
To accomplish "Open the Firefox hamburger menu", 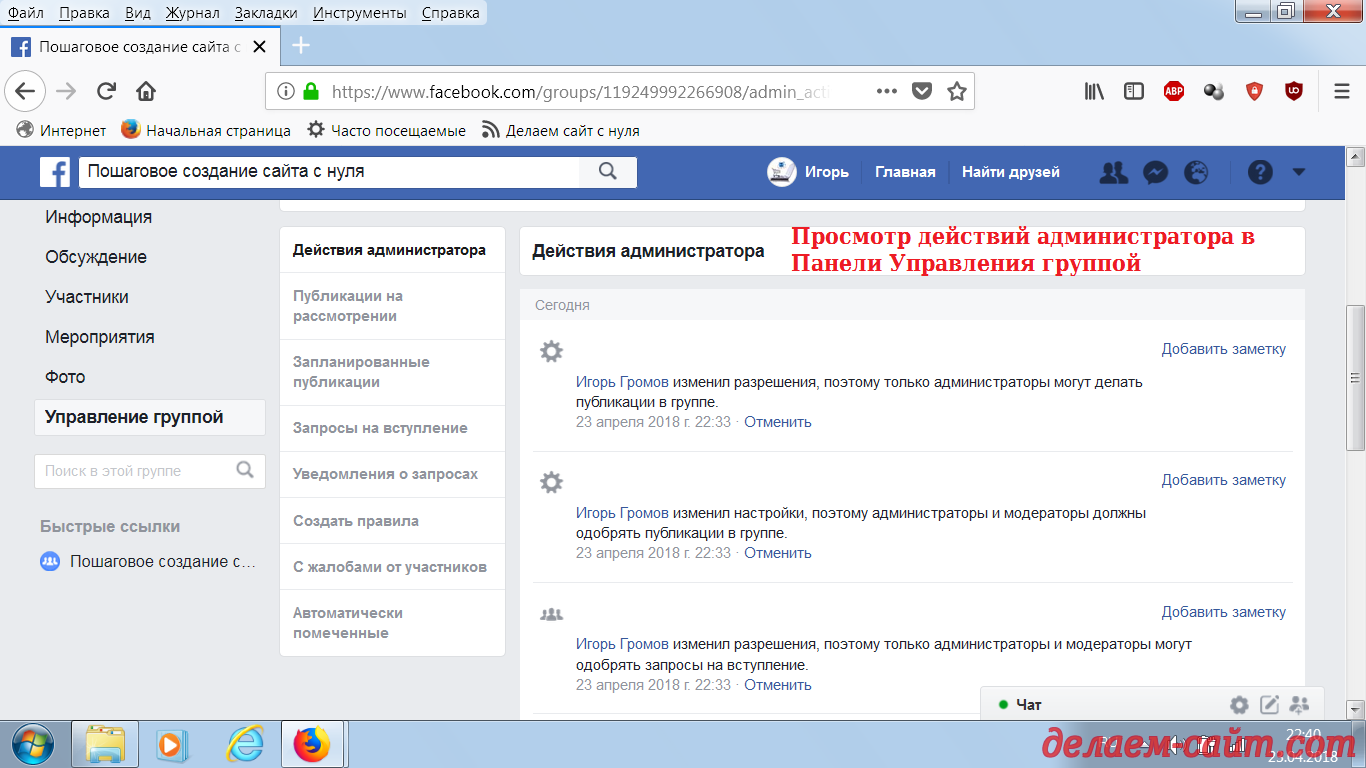I will (1341, 90).
